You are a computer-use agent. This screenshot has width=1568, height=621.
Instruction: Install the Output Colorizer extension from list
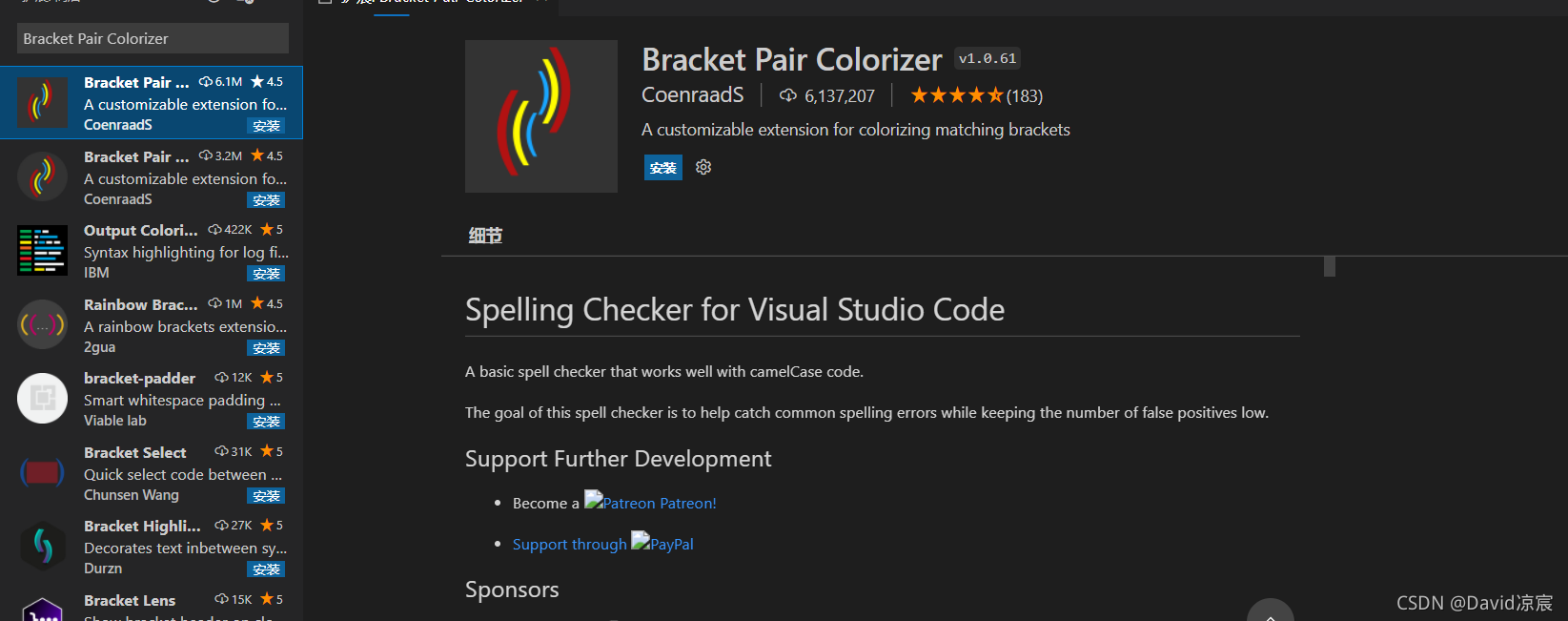(x=266, y=274)
